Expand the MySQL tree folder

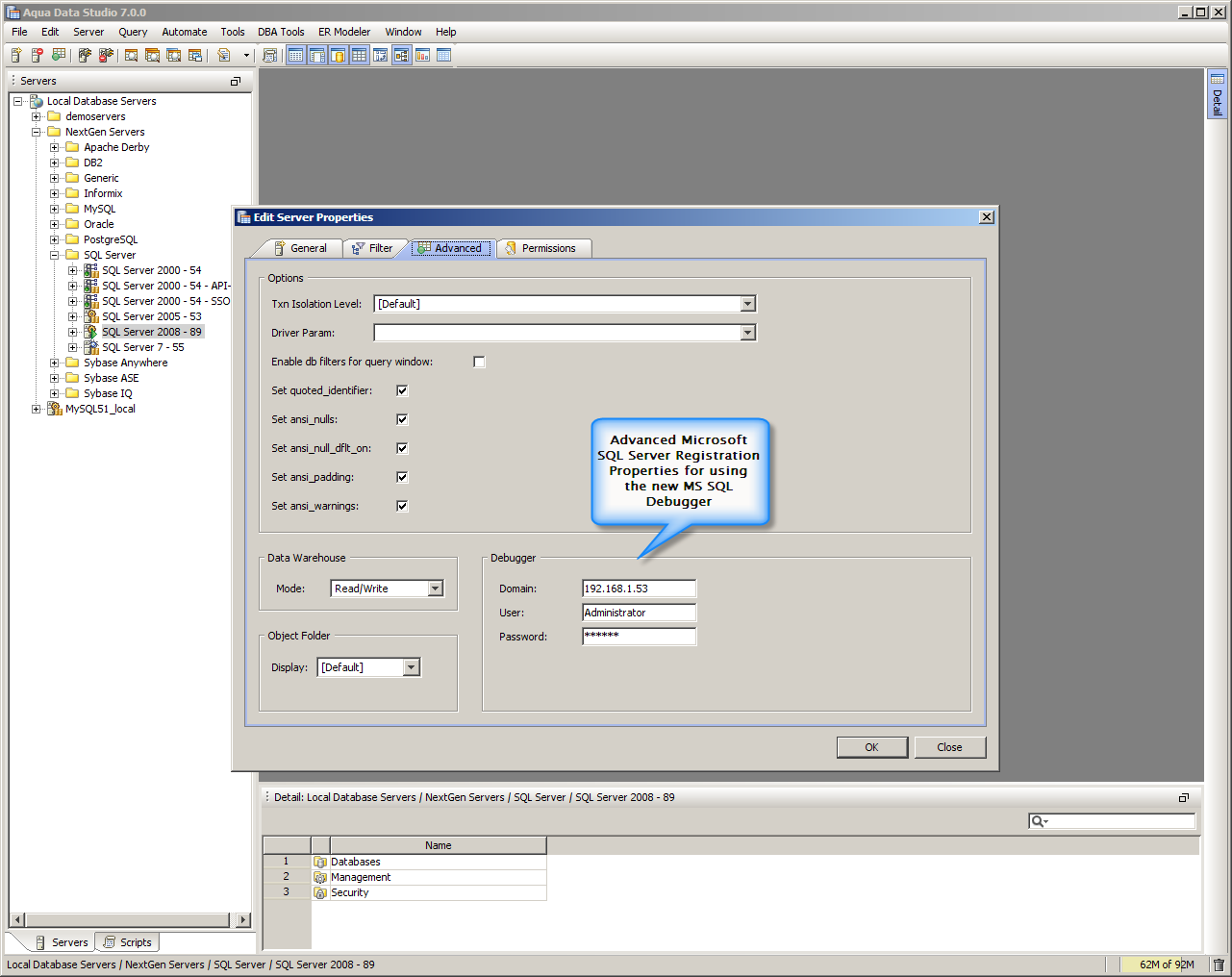55,209
